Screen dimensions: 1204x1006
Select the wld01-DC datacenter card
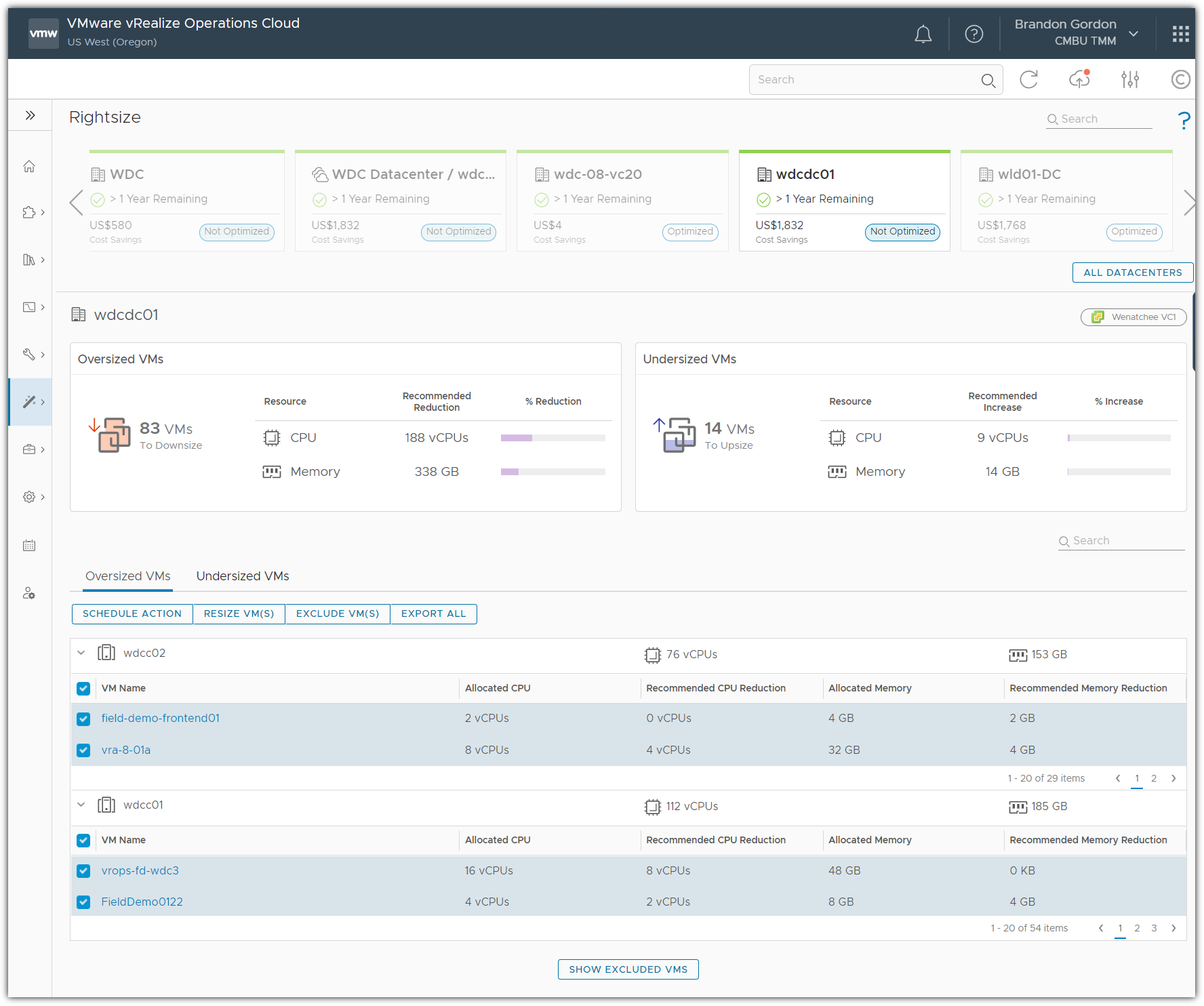point(1066,201)
